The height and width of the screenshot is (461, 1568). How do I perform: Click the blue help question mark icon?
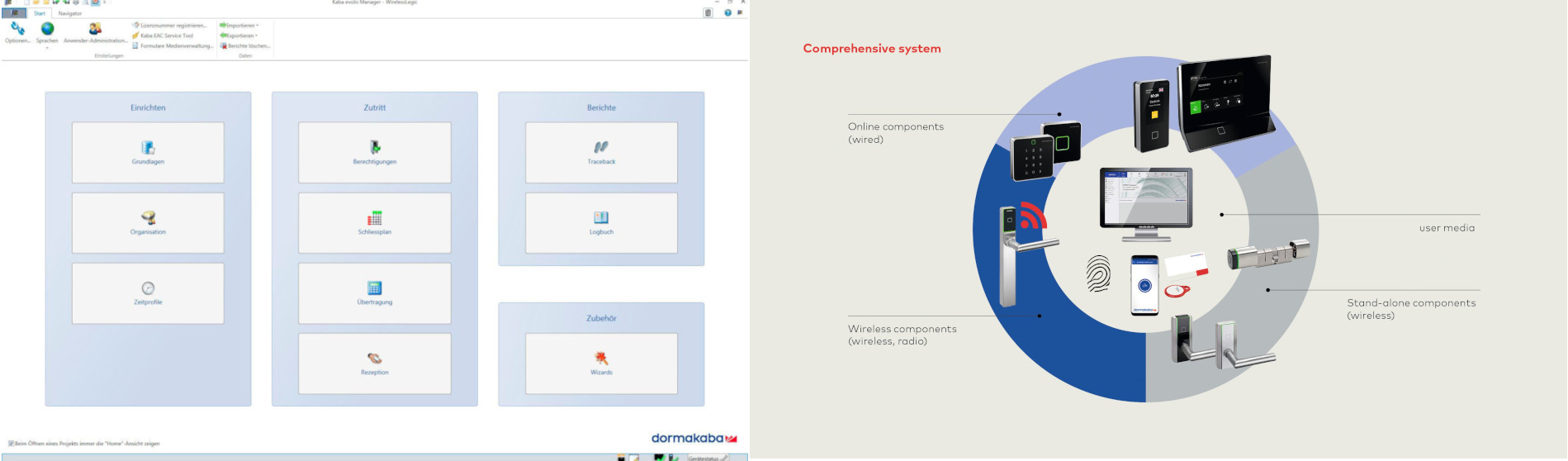pyautogui.click(x=727, y=12)
